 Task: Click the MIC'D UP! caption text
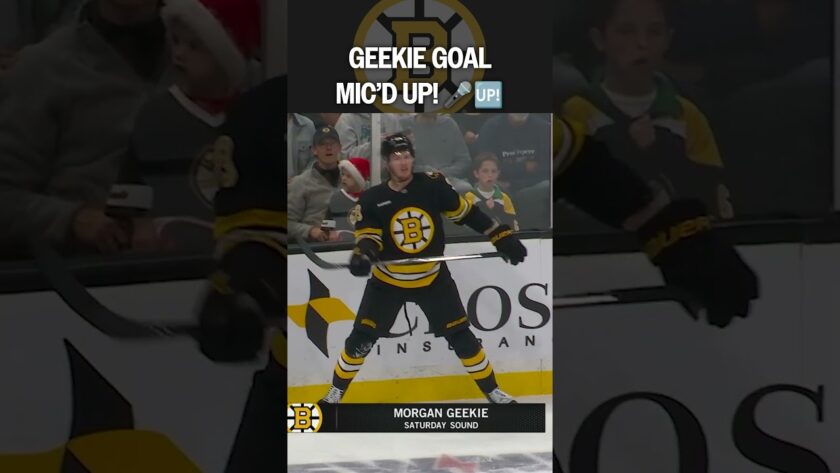[387, 94]
